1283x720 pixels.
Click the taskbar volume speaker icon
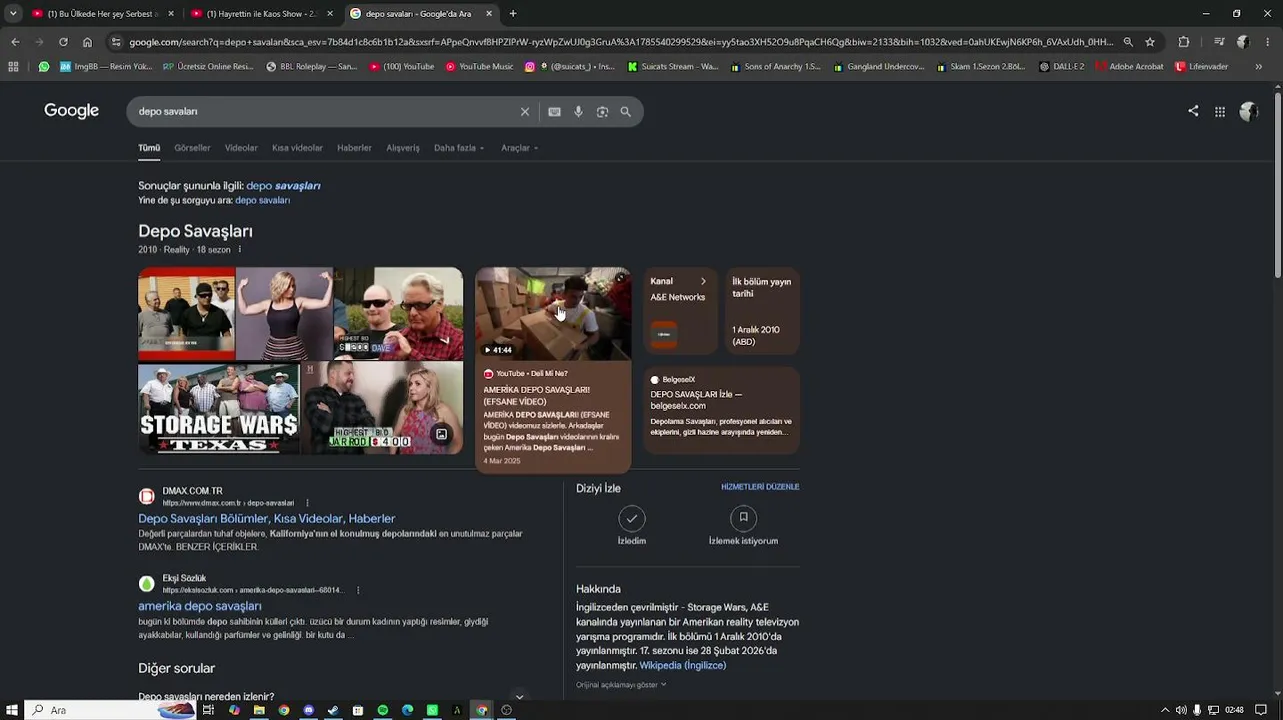[1181, 710]
